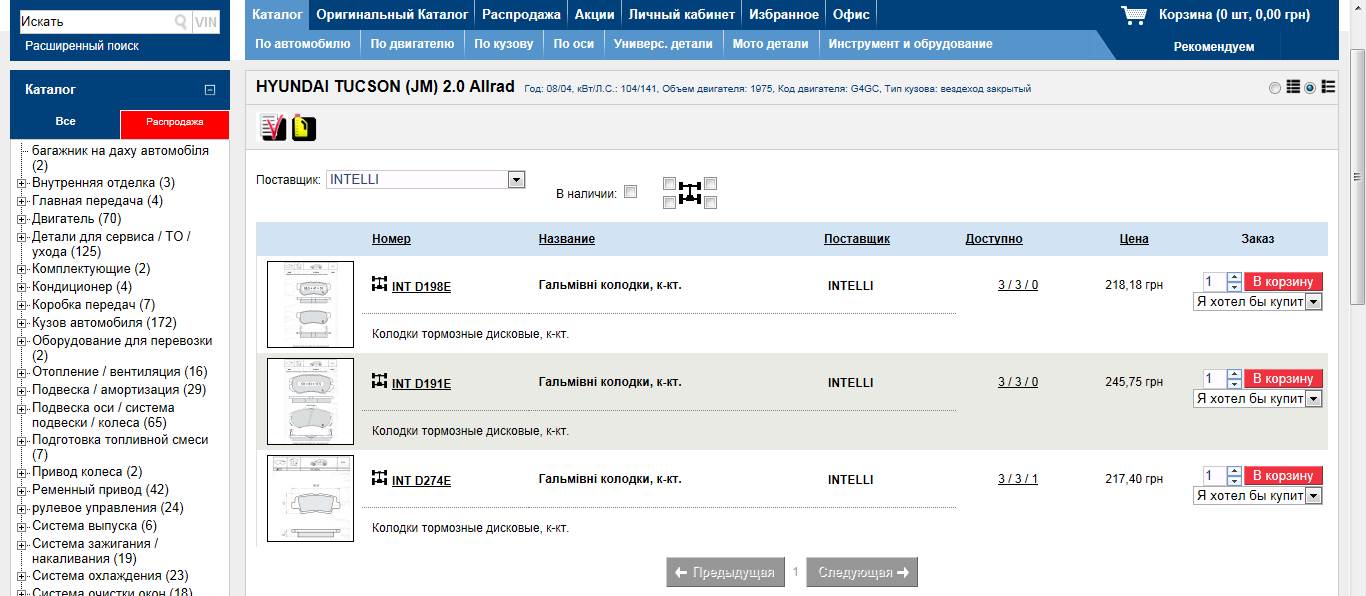The image size is (1366, 596).
Task: Open 'Я хотел бы купит' dropdown for D191E
Action: coord(1313,399)
